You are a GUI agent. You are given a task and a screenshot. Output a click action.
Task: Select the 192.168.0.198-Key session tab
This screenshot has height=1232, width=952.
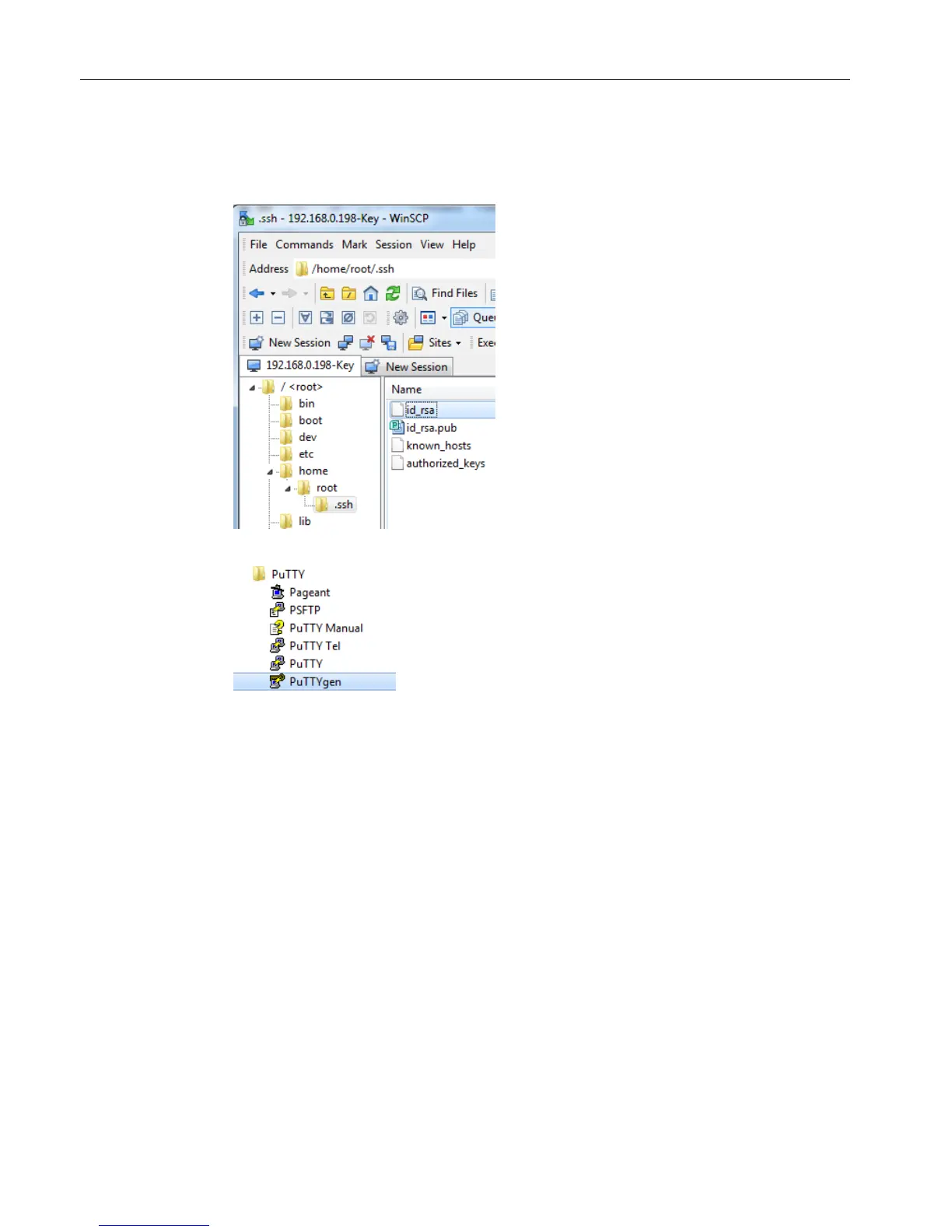coord(300,365)
